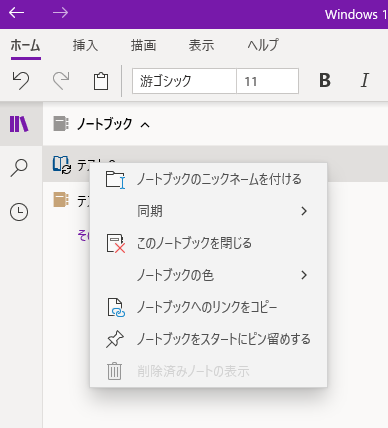The image size is (388, 428).
Task: Open the ヘルプ tab
Action: click(x=263, y=45)
